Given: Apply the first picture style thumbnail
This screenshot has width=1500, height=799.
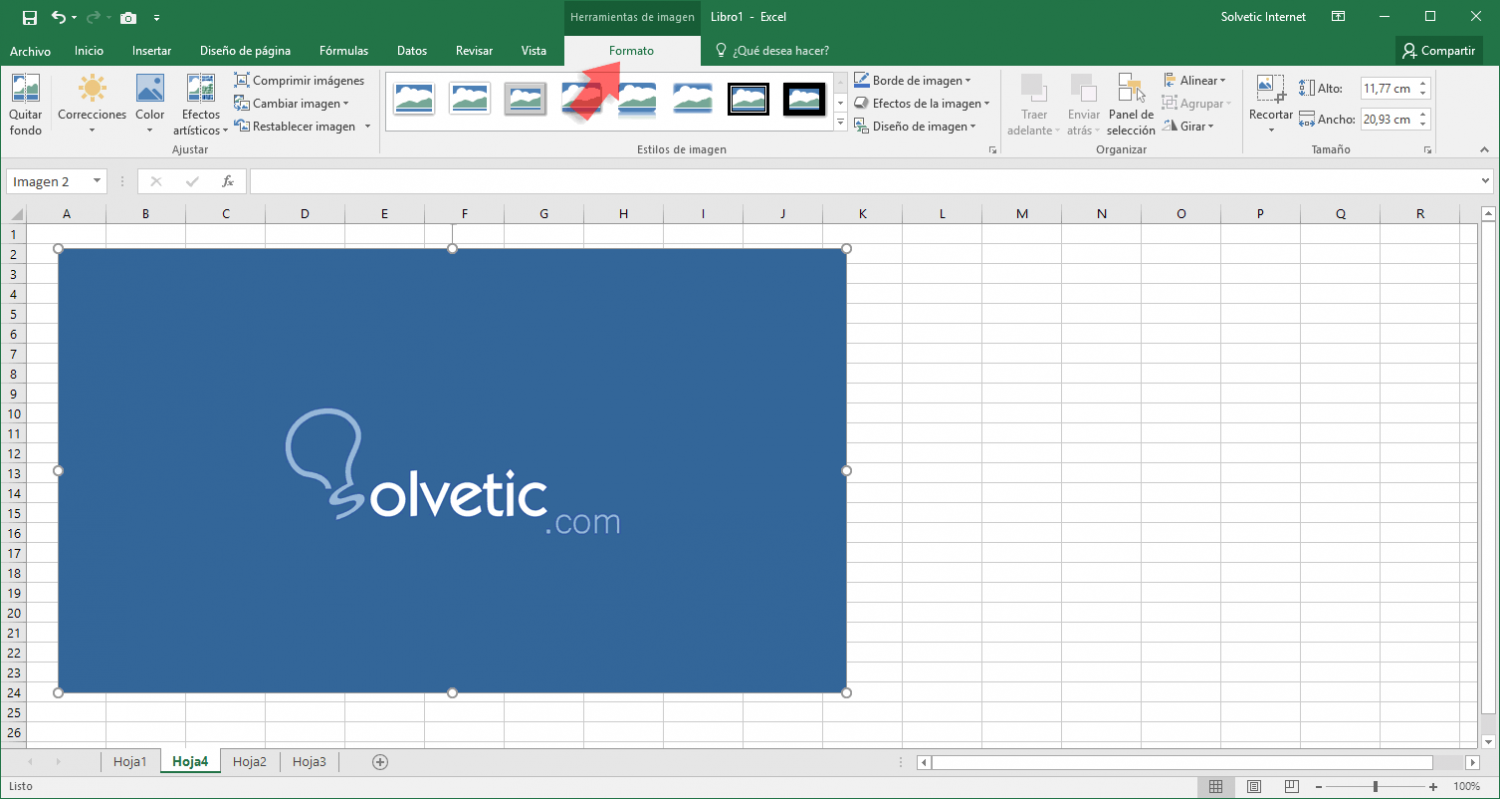Looking at the screenshot, I should point(414,98).
